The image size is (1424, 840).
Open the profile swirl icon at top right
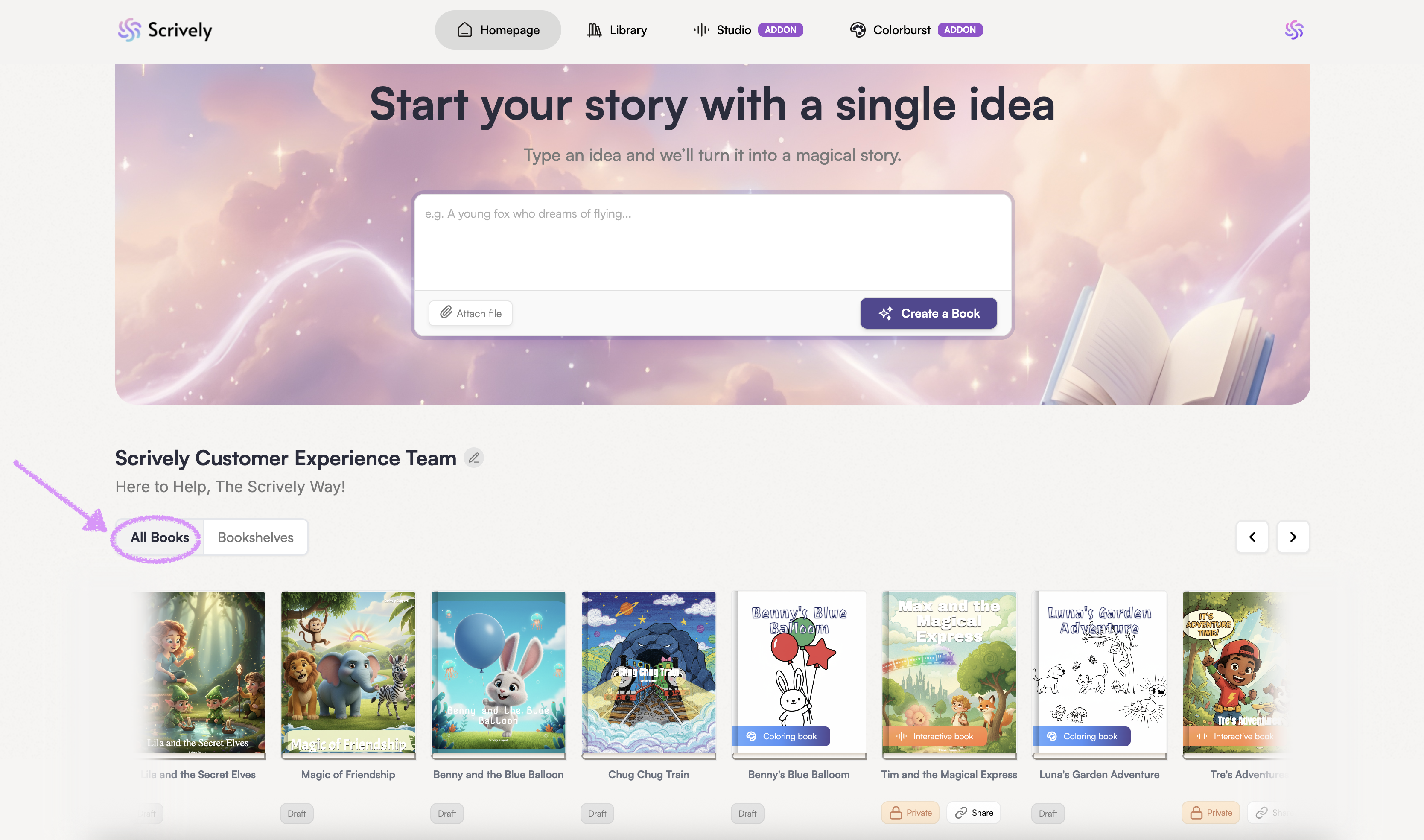pos(1294,30)
